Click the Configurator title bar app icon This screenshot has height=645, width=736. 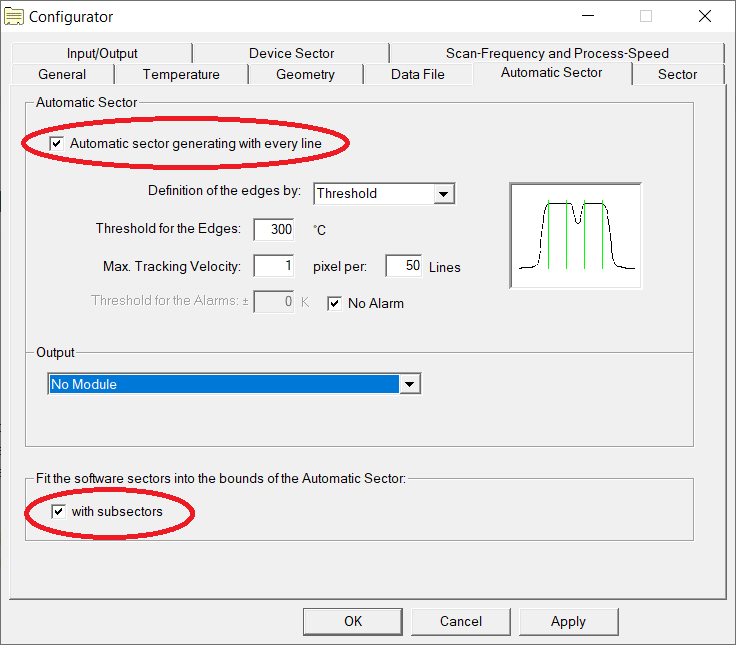point(14,16)
